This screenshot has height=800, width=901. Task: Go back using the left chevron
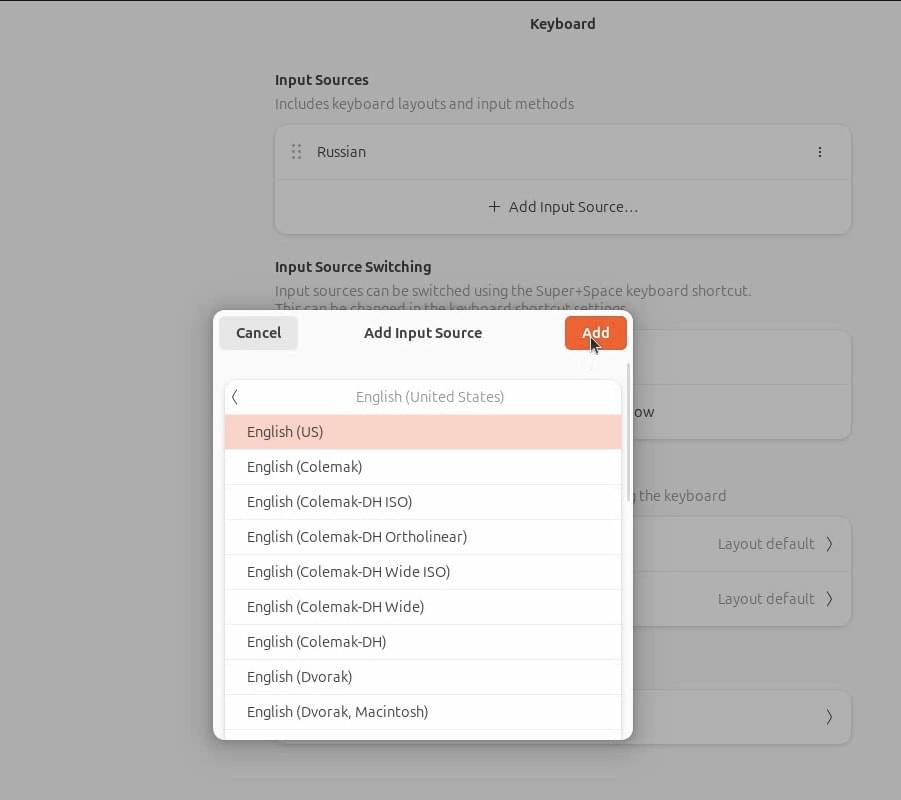(x=234, y=397)
